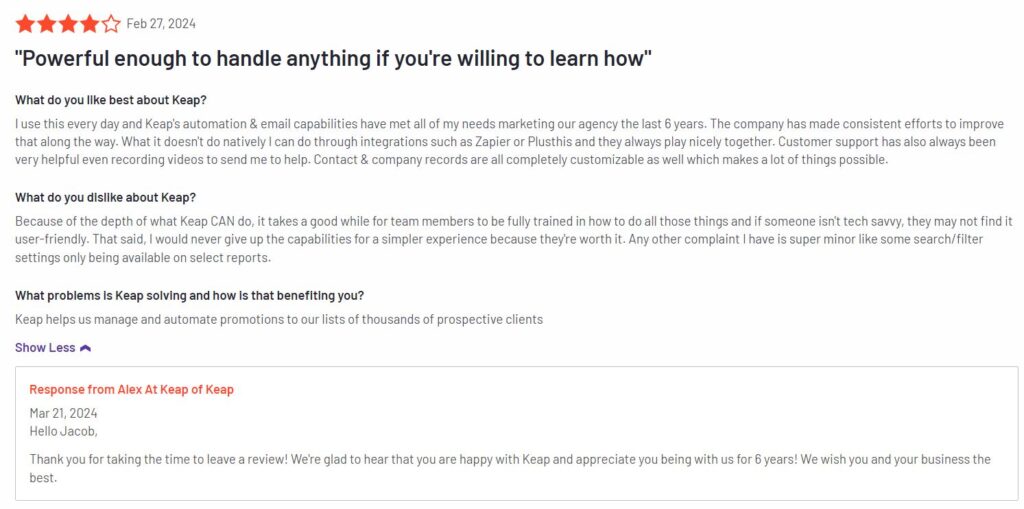Click the Show Less link text

tap(45, 348)
